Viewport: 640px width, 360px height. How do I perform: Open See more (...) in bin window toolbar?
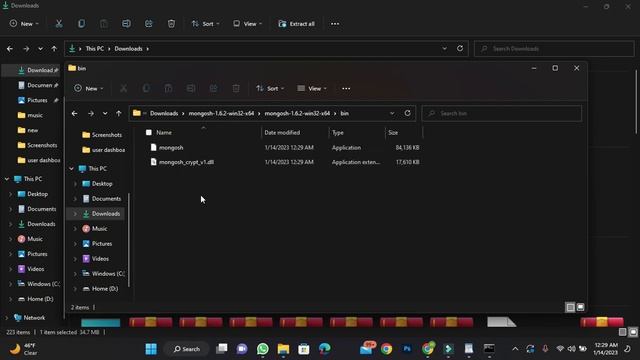point(346,88)
